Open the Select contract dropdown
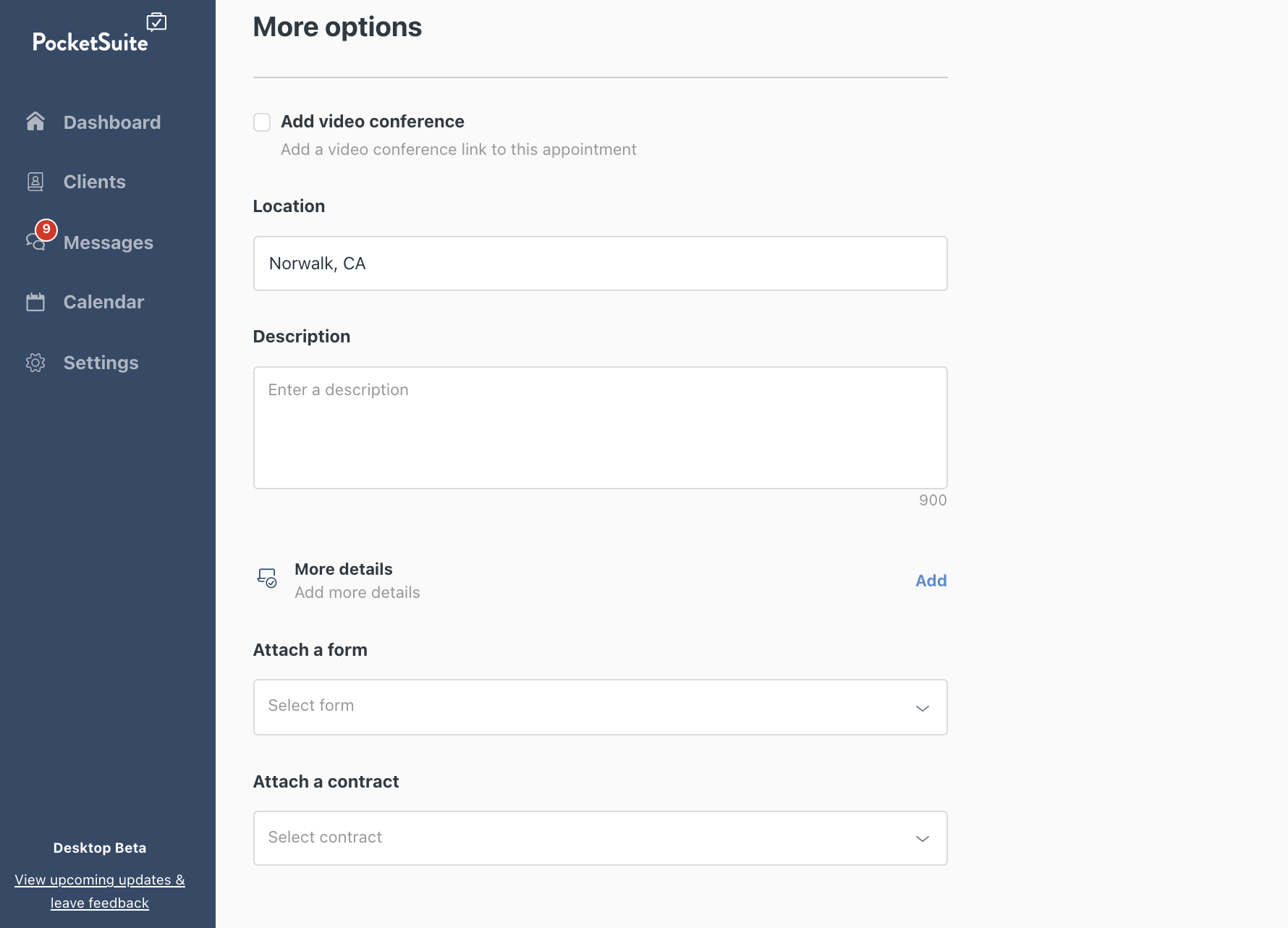Viewport: 1288px width, 928px height. (601, 838)
